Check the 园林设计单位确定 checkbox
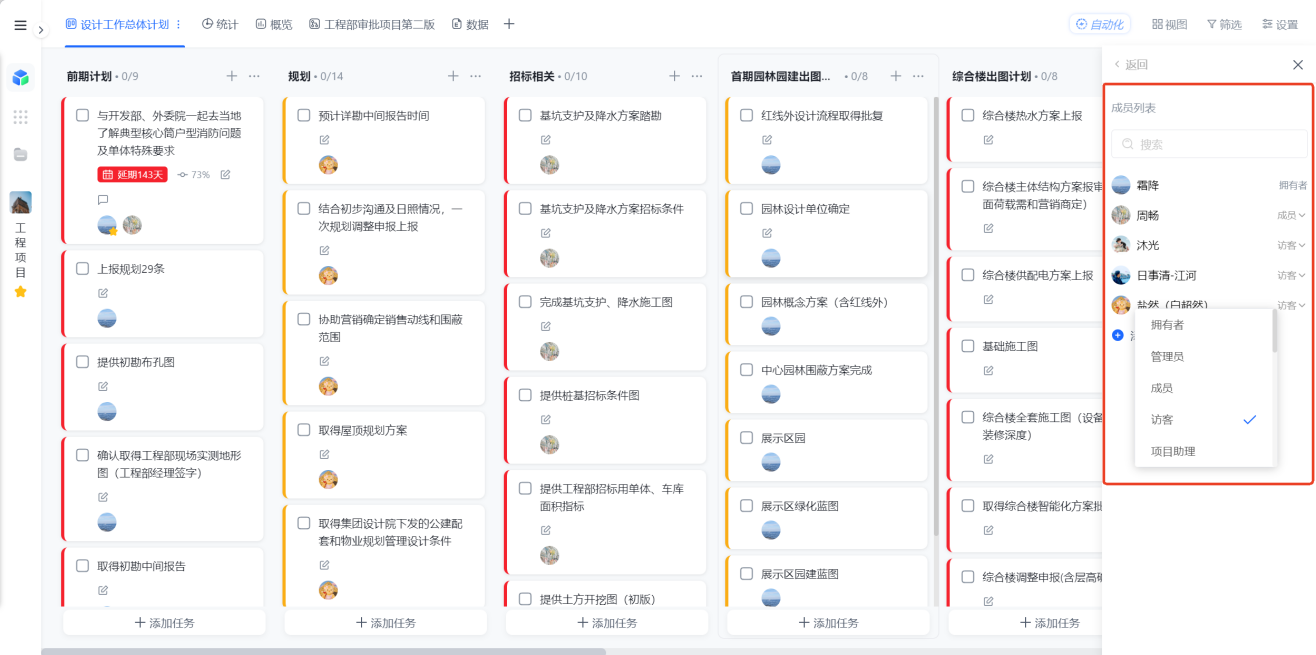 [x=747, y=209]
